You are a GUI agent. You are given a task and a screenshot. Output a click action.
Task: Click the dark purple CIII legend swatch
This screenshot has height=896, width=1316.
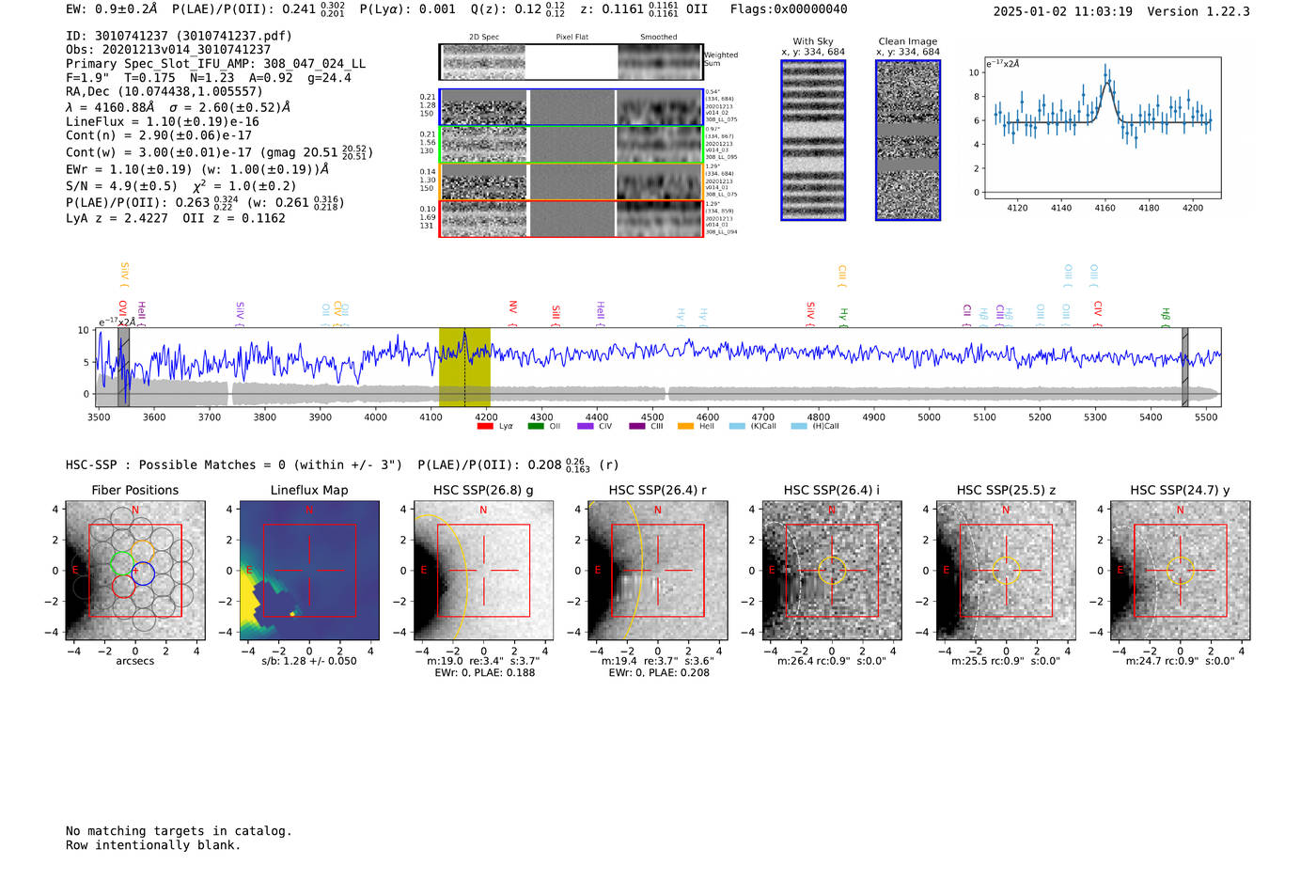[x=636, y=426]
